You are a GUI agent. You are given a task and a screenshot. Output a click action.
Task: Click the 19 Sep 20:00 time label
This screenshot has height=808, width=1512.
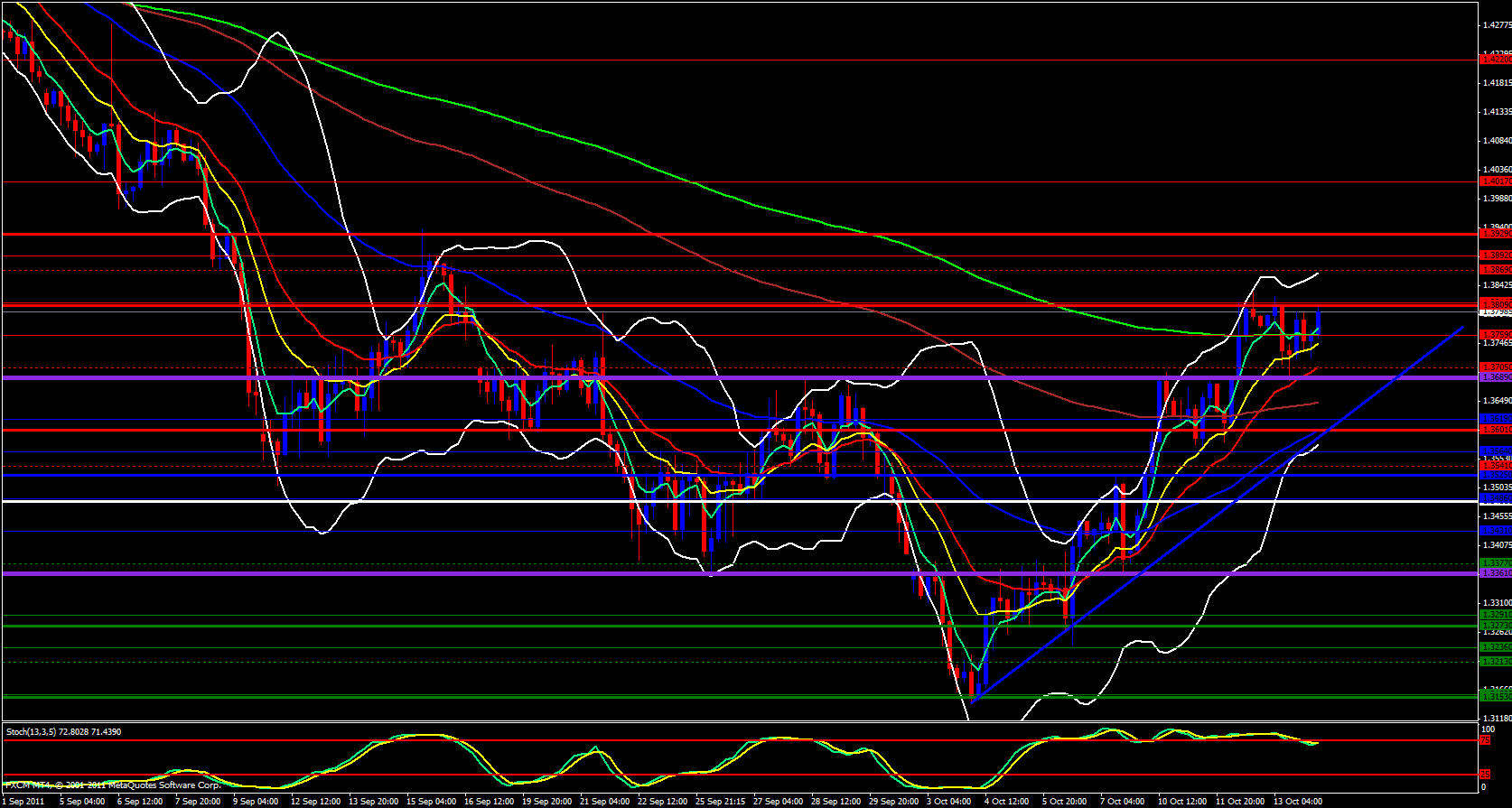click(x=547, y=801)
